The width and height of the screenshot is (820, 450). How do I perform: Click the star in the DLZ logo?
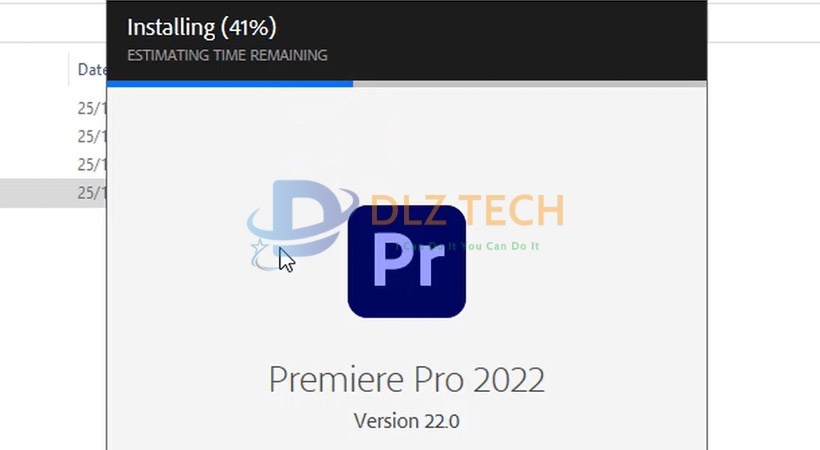point(260,246)
